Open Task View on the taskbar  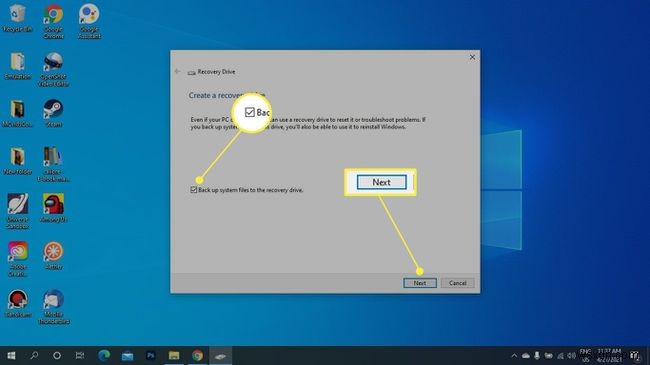(80, 355)
